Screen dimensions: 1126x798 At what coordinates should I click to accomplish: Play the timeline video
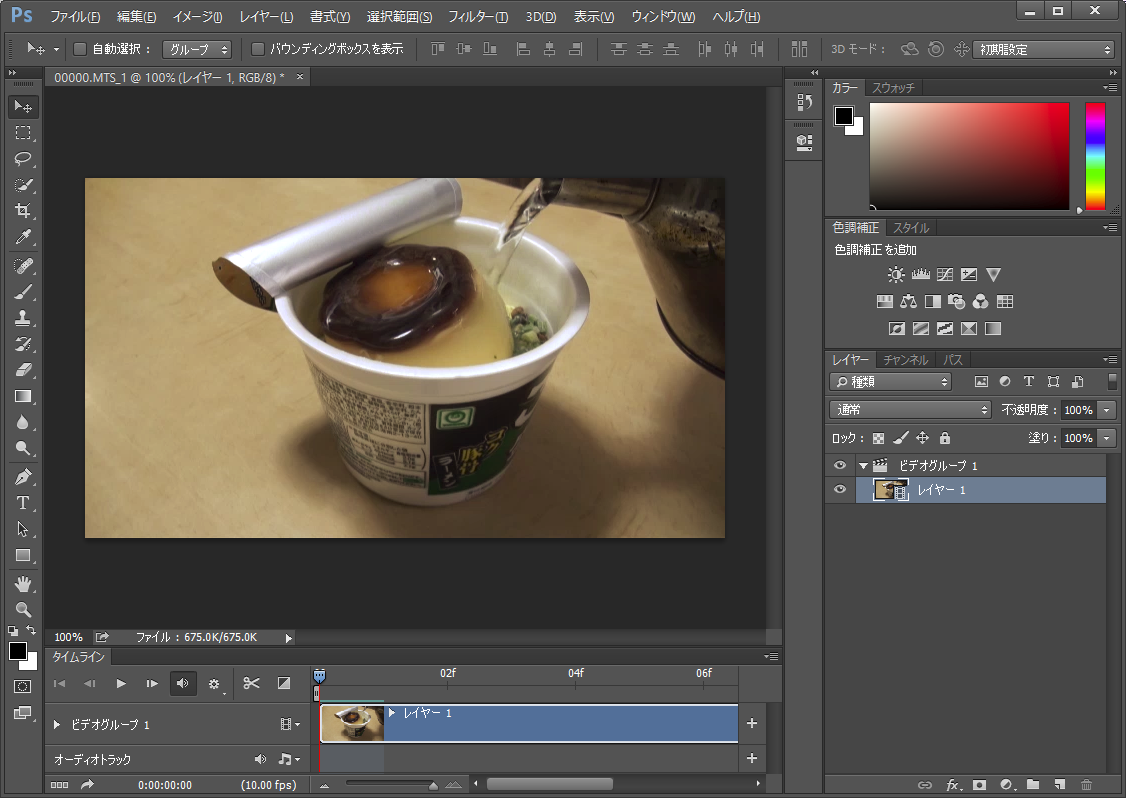[x=121, y=684]
